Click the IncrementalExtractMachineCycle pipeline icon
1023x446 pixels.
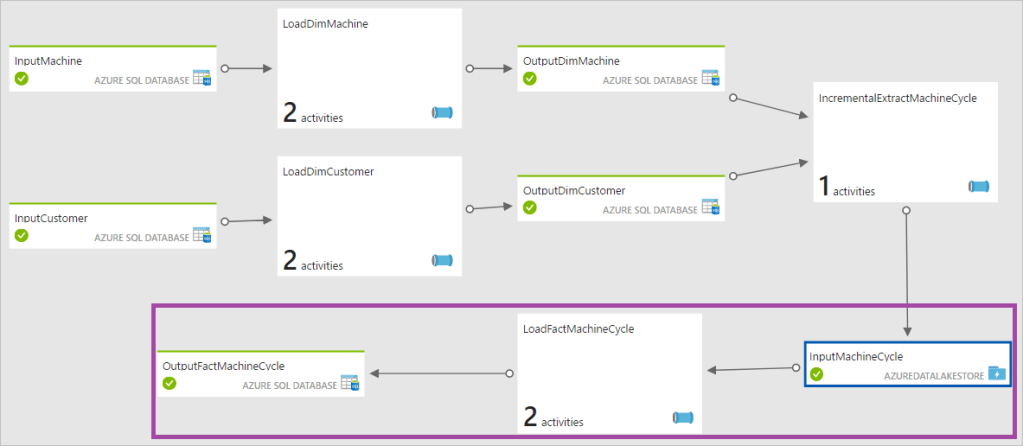tap(979, 187)
